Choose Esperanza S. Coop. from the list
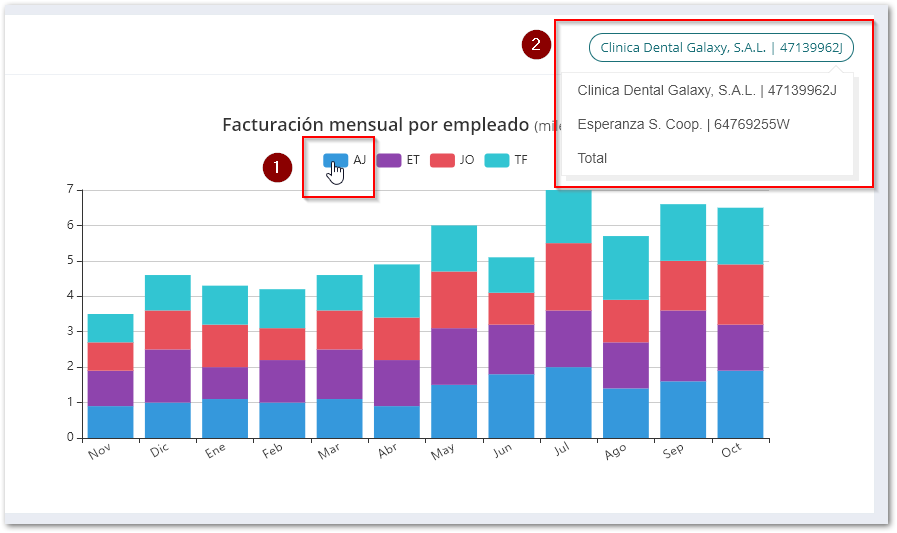The height and width of the screenshot is (533, 897). (x=683, y=124)
